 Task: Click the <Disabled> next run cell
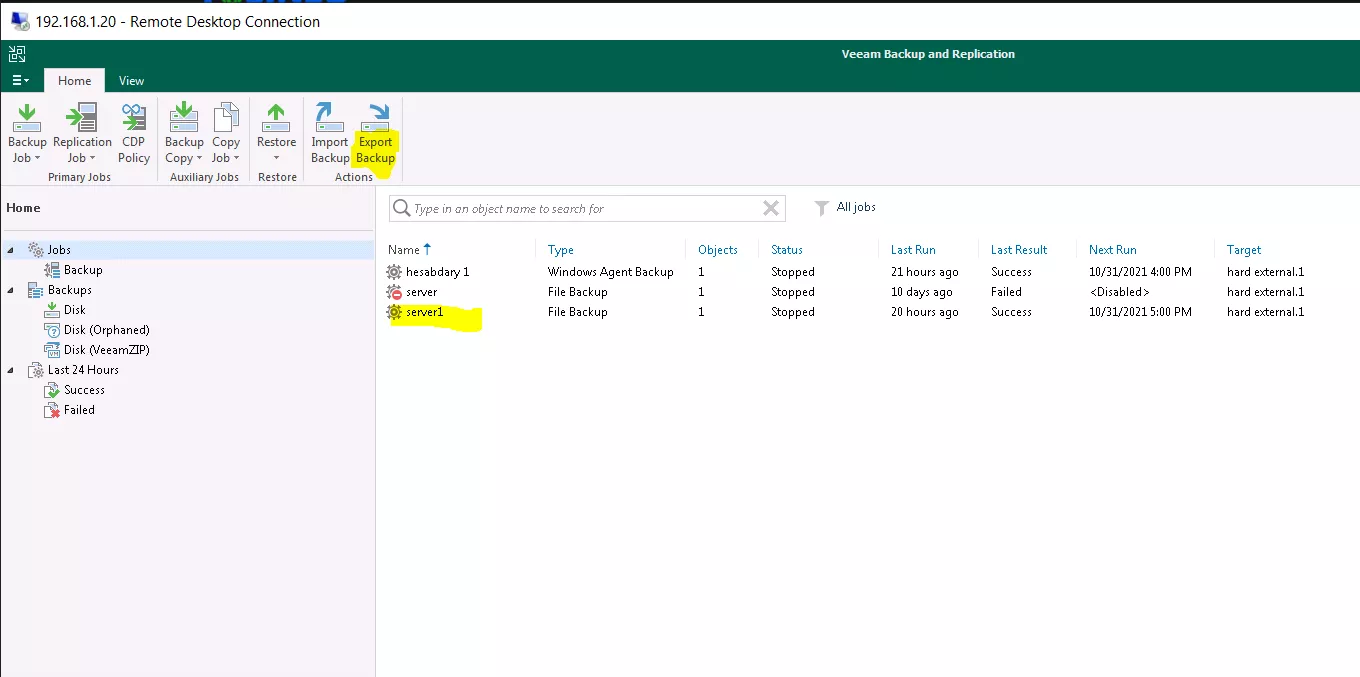[1119, 292]
